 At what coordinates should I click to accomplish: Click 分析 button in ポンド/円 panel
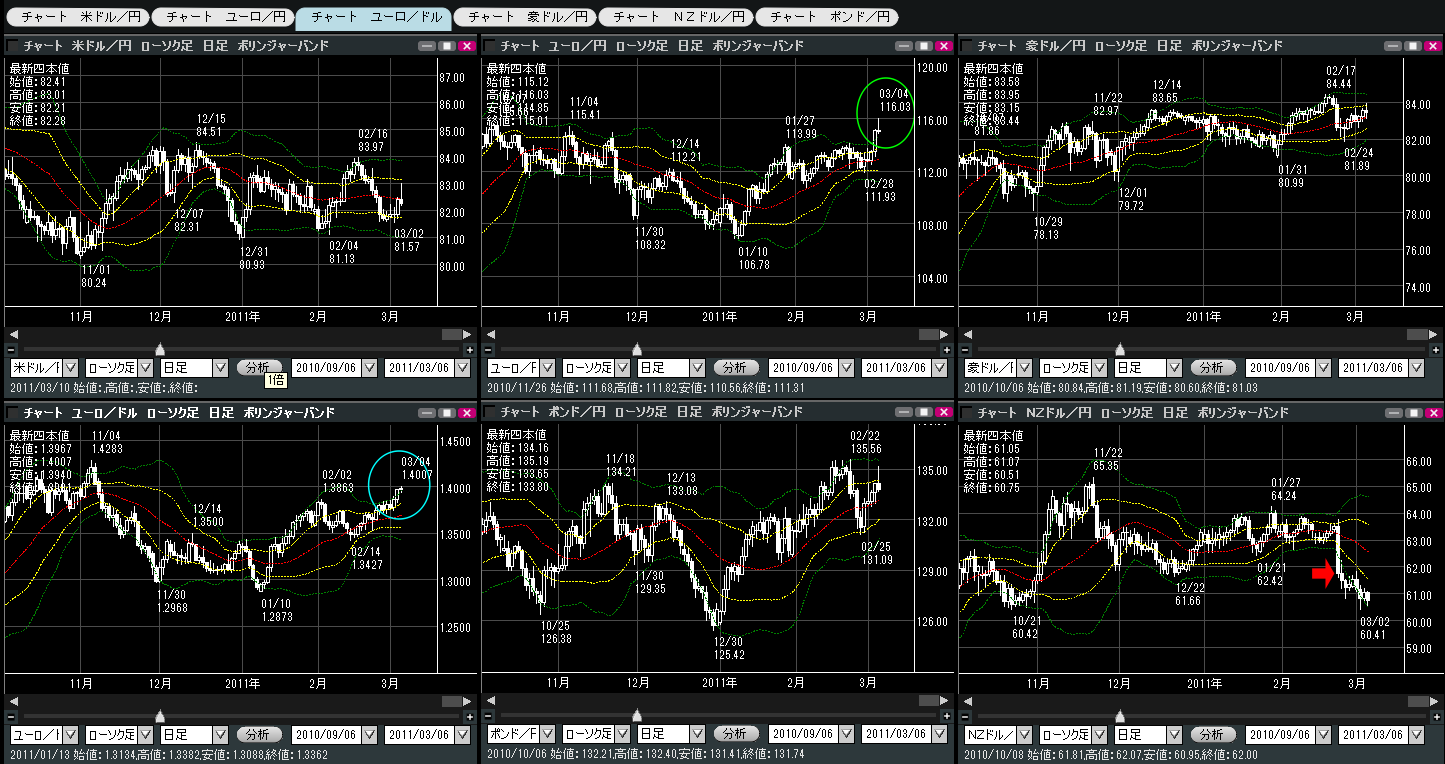736,735
